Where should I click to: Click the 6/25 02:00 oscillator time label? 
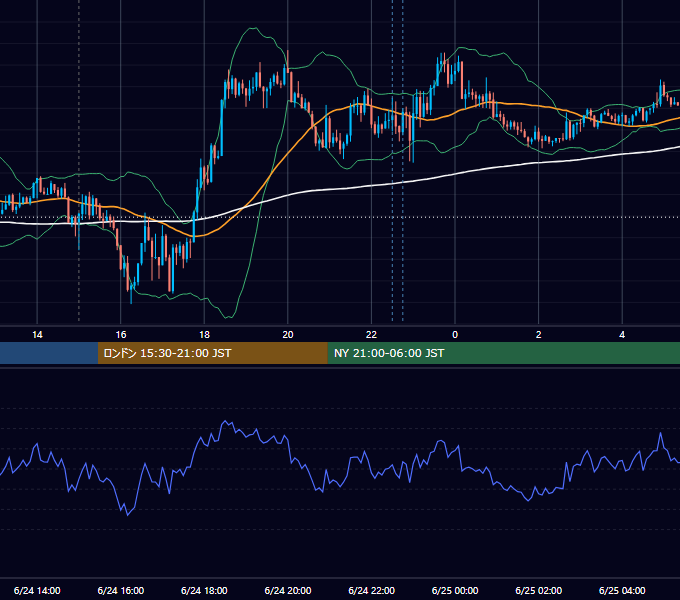(x=539, y=590)
